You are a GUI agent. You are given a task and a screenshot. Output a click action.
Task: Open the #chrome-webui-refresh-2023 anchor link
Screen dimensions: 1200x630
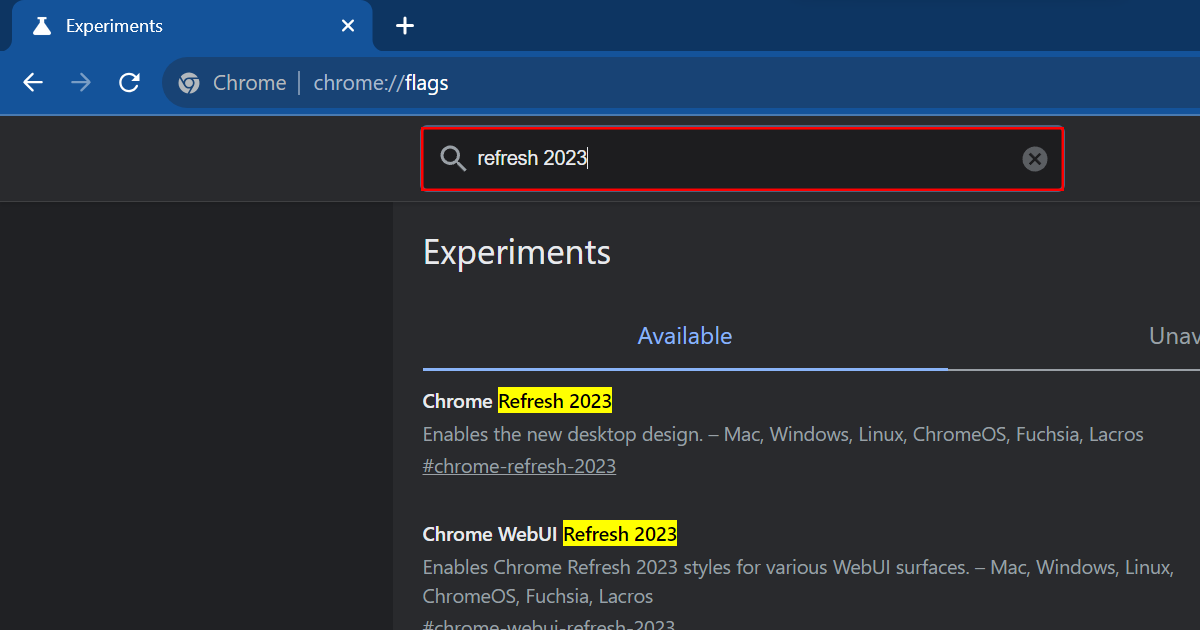pyautogui.click(x=548, y=624)
